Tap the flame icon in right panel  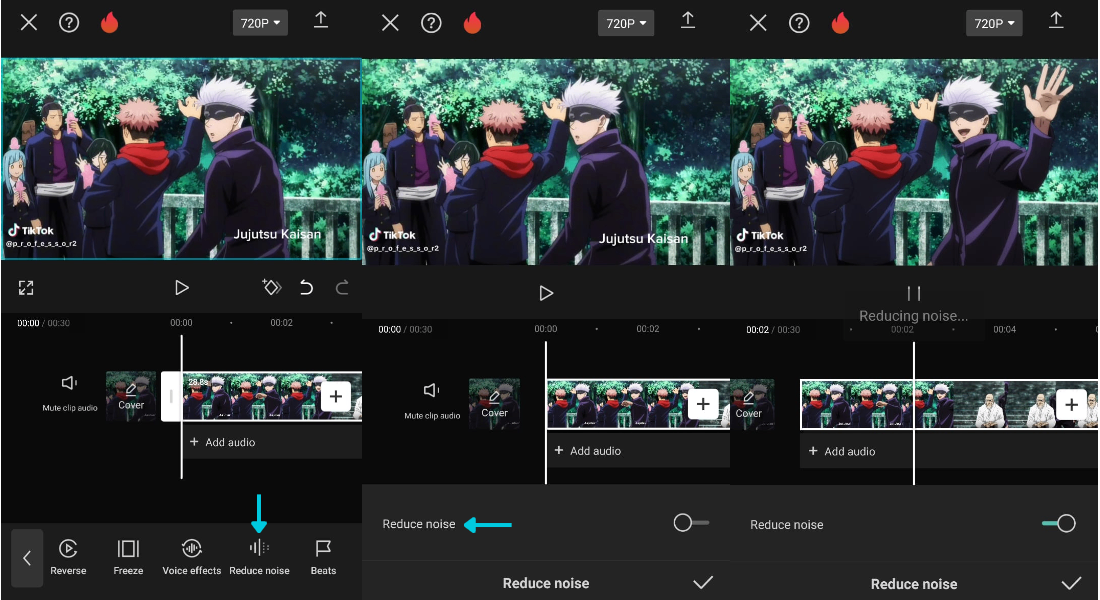pos(840,23)
